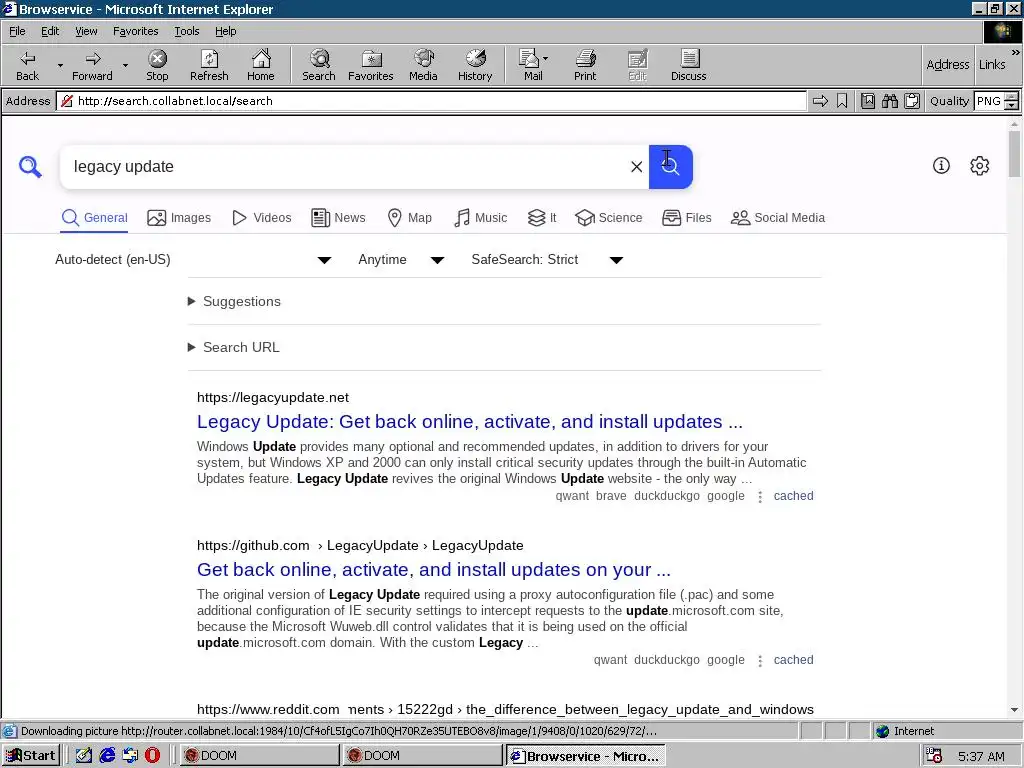
Task: Refresh the current page
Action: point(209,65)
